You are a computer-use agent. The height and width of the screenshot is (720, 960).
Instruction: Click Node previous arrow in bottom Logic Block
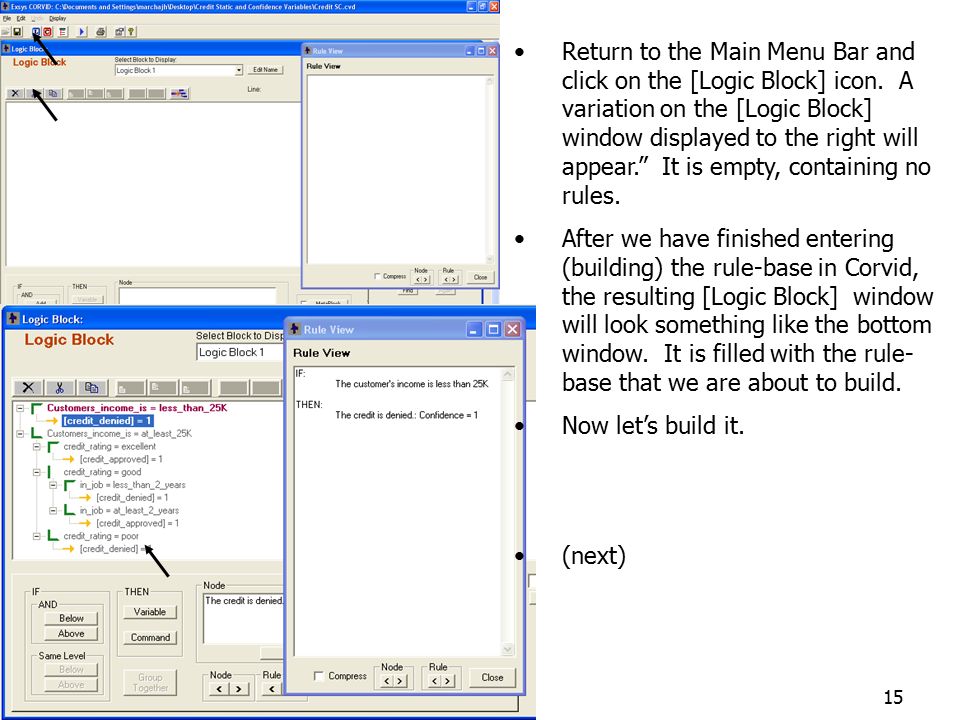pyautogui.click(x=219, y=689)
